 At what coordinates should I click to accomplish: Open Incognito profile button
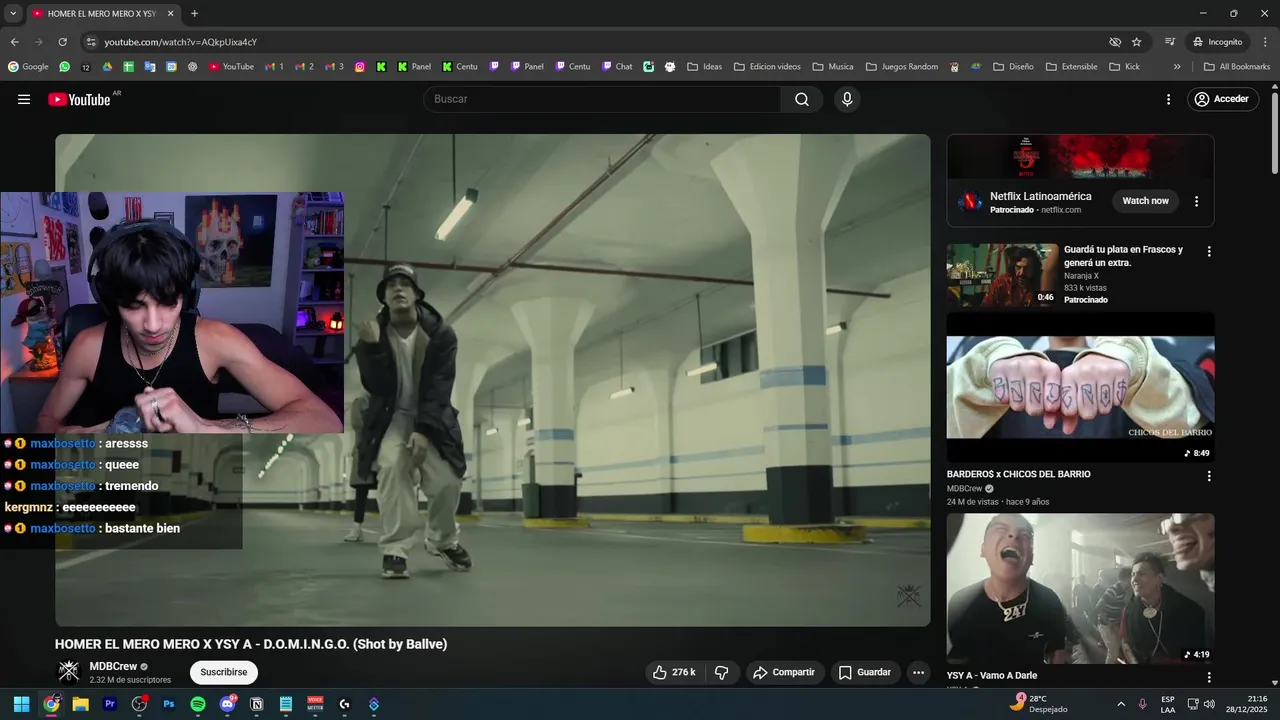pos(1217,42)
